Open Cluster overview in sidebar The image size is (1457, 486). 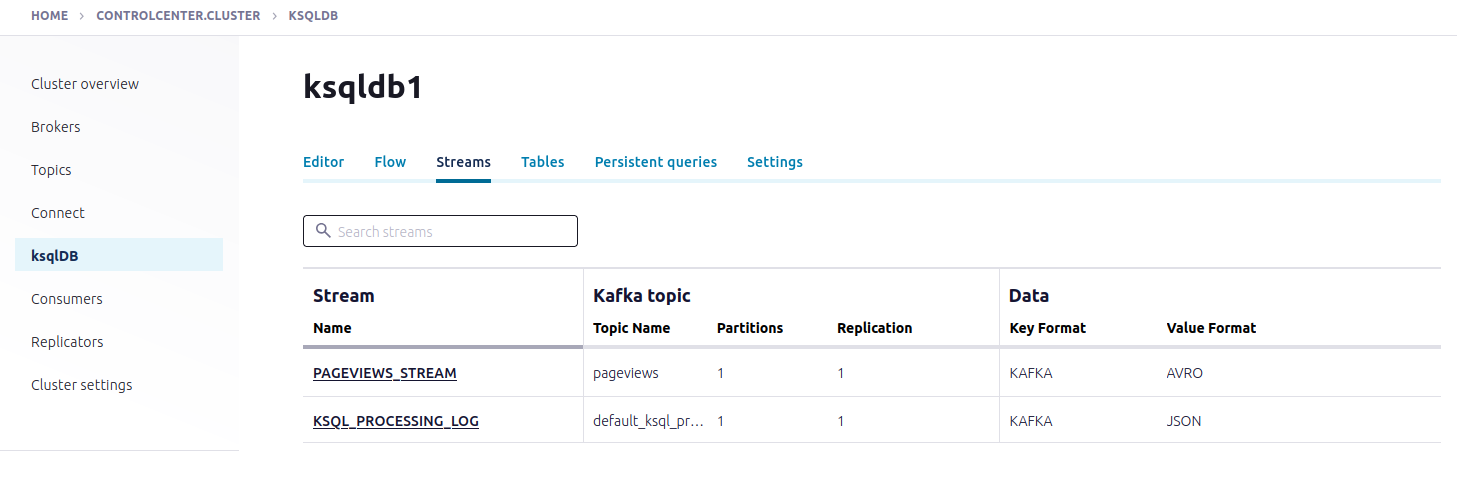[85, 84]
